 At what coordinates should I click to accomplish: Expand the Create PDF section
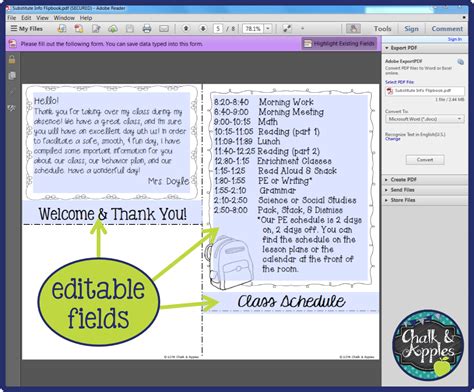pos(424,180)
